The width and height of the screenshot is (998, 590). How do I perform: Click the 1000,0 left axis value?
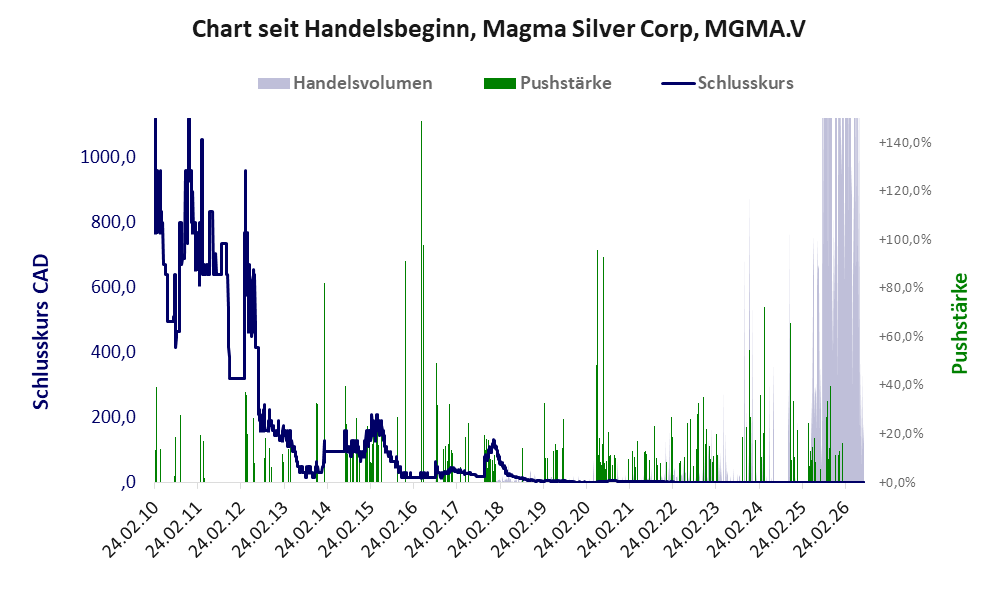(x=108, y=157)
